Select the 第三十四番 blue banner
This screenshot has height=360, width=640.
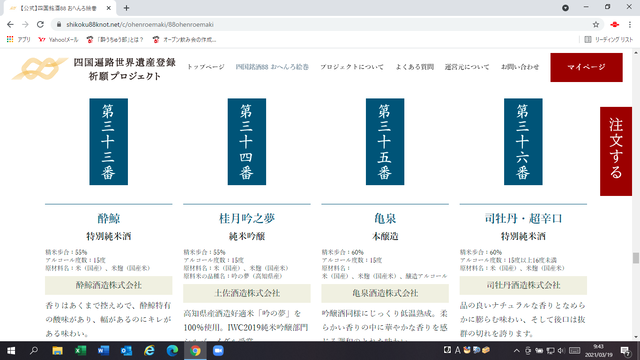tap(247, 142)
